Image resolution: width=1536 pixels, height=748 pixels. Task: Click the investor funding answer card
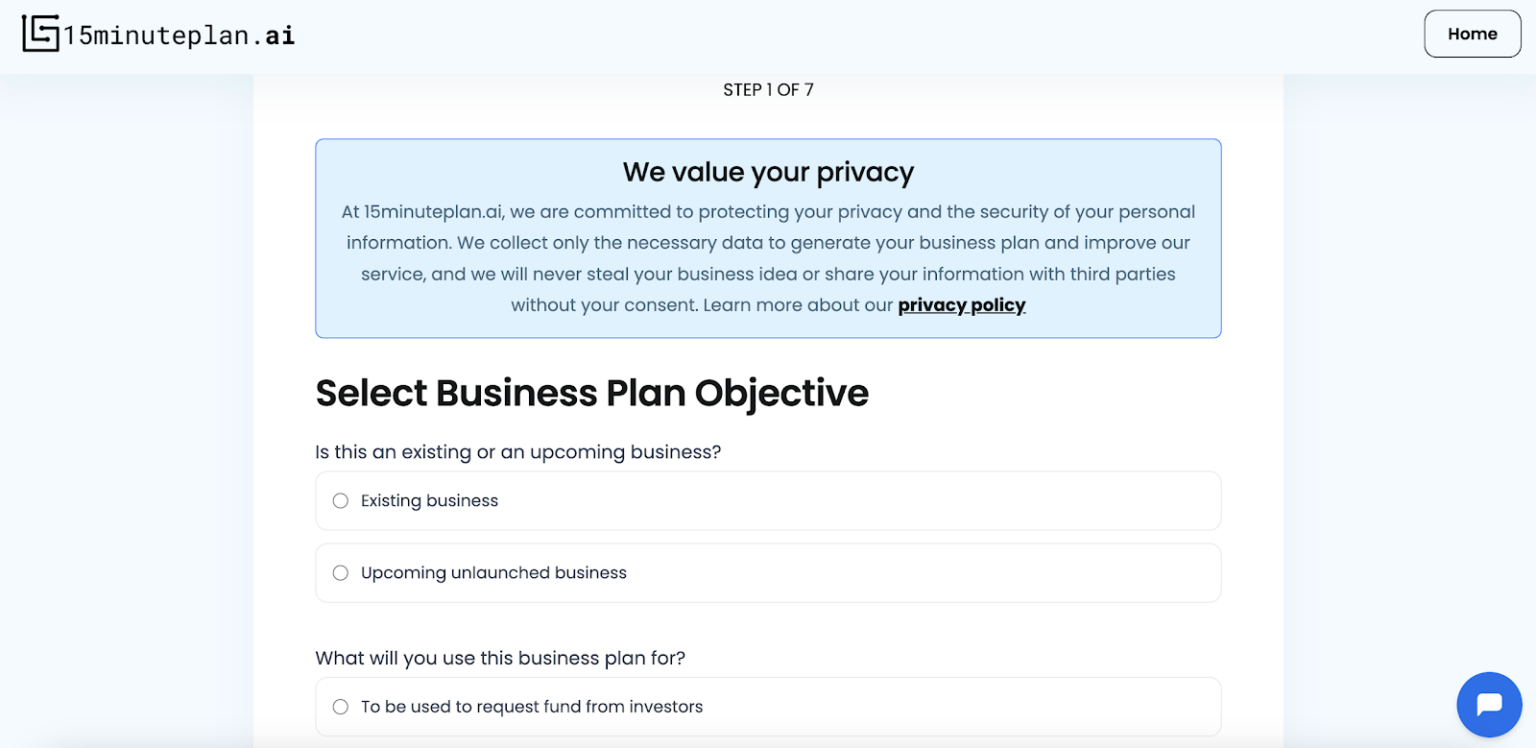pyautogui.click(x=768, y=706)
